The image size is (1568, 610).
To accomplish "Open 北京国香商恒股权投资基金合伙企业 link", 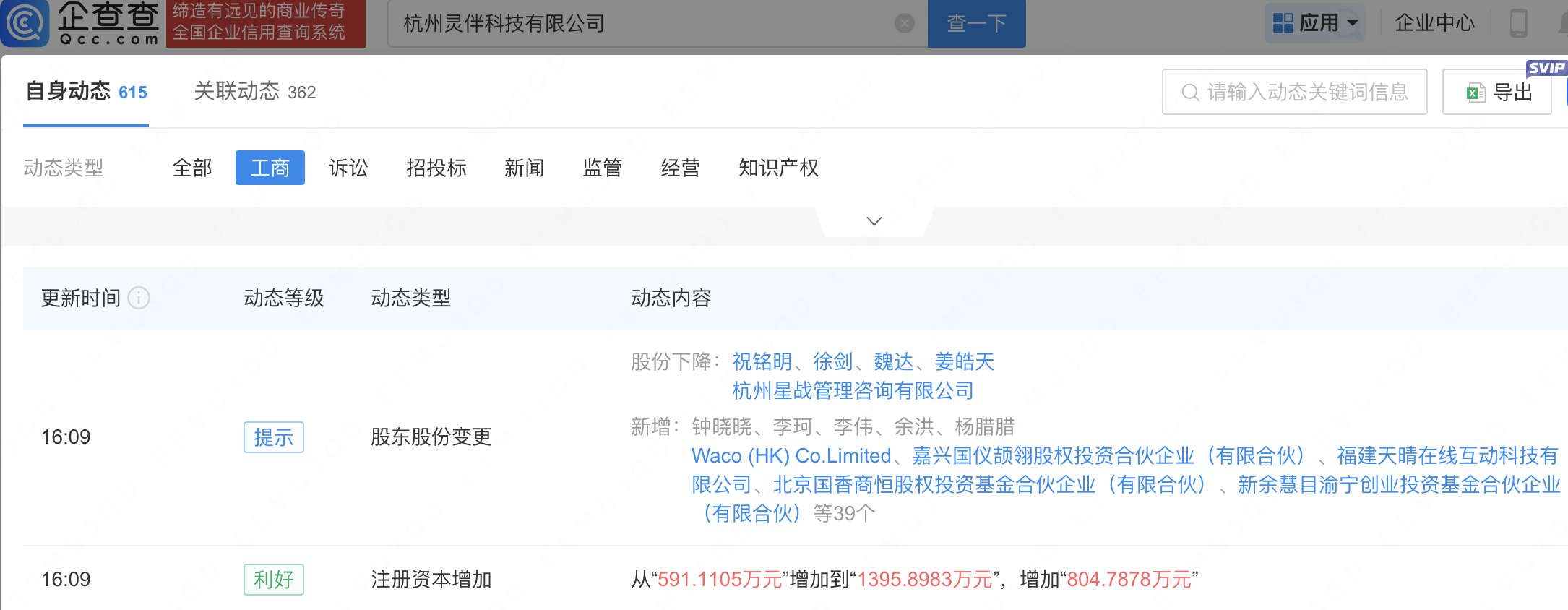I will pos(991,485).
